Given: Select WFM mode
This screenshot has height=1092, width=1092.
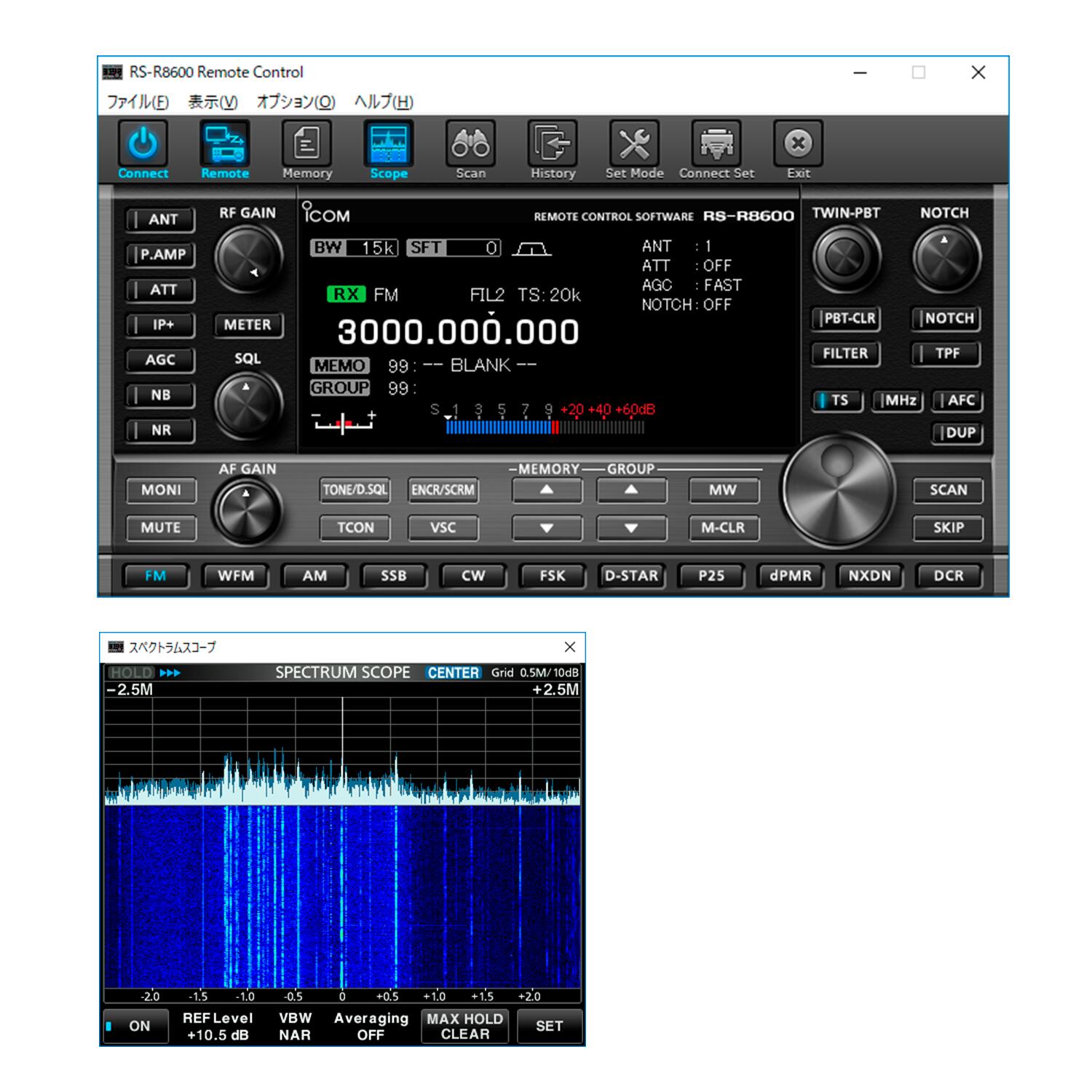Looking at the screenshot, I should (235, 576).
